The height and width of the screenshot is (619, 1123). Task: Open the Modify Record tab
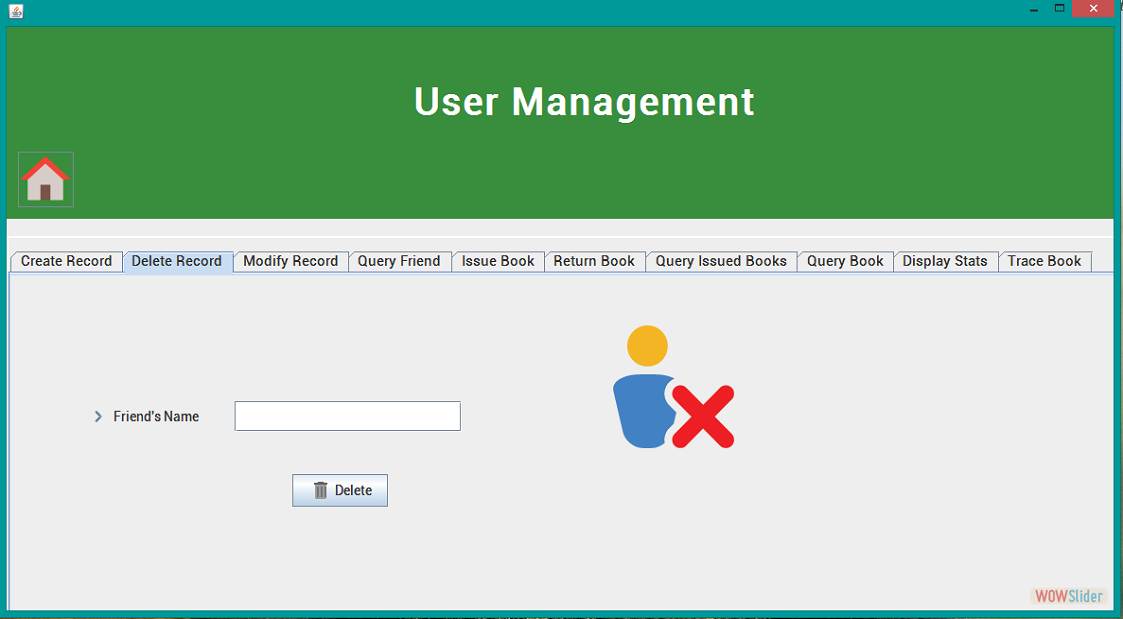290,261
